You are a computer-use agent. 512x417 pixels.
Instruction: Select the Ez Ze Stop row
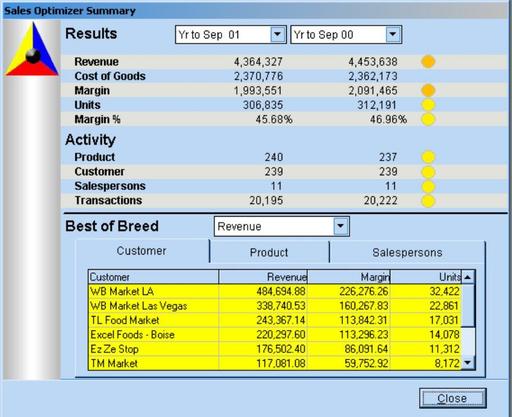click(x=275, y=349)
